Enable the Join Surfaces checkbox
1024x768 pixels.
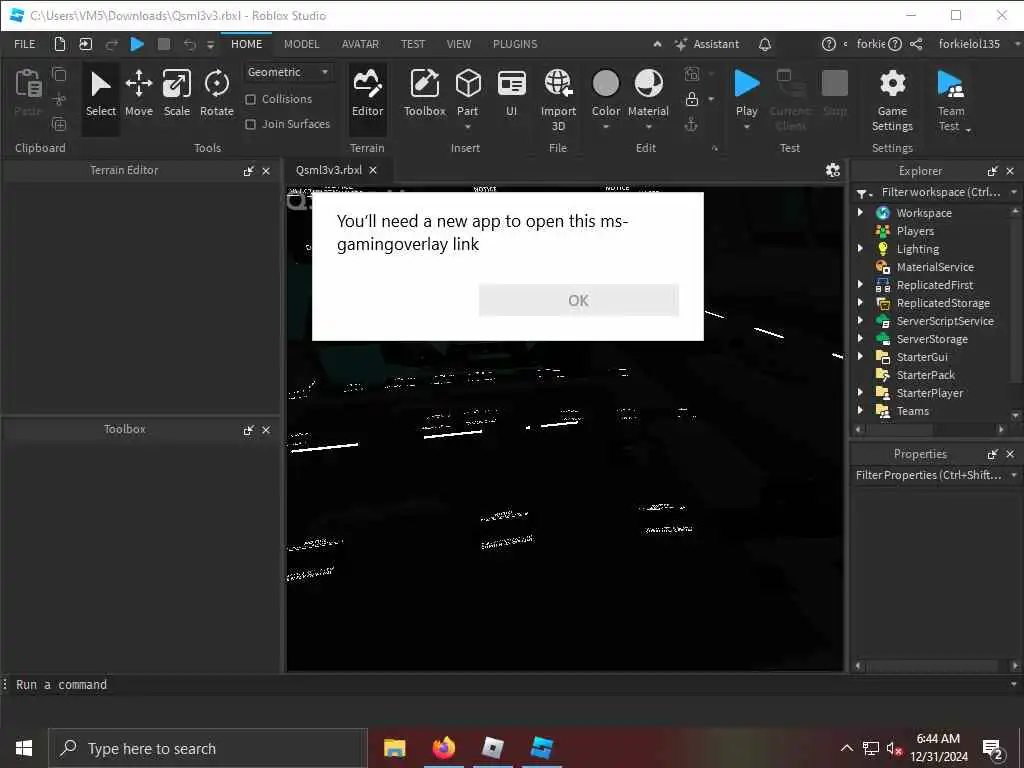250,124
